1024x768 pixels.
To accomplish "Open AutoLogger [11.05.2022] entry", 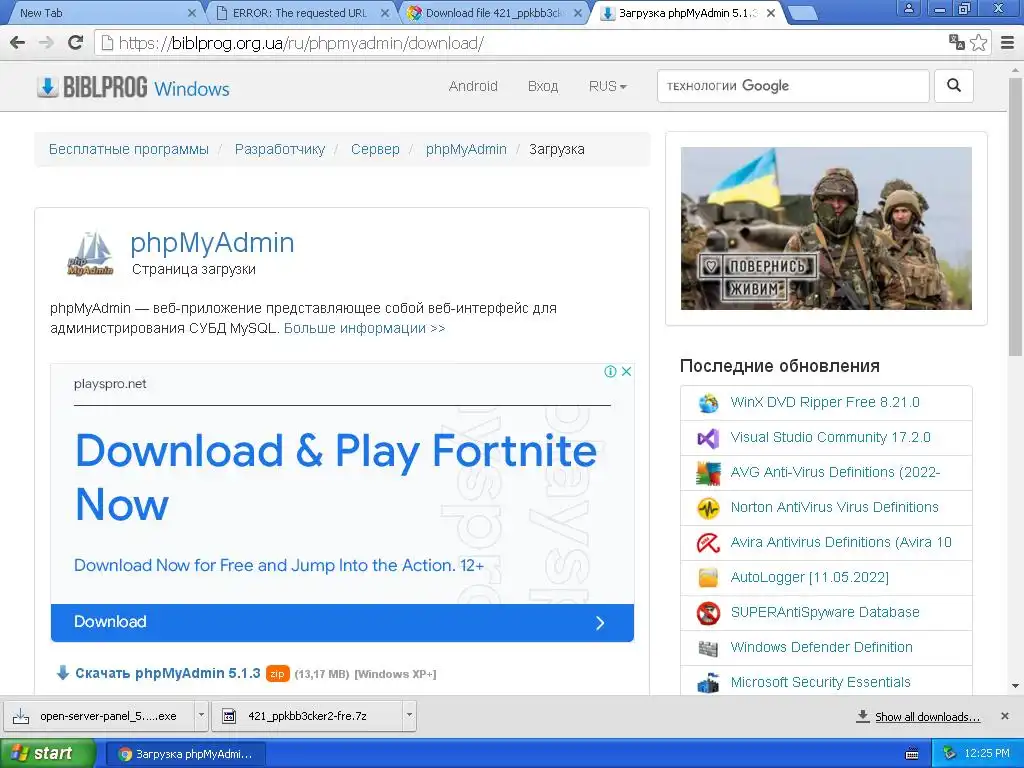I will click(809, 577).
